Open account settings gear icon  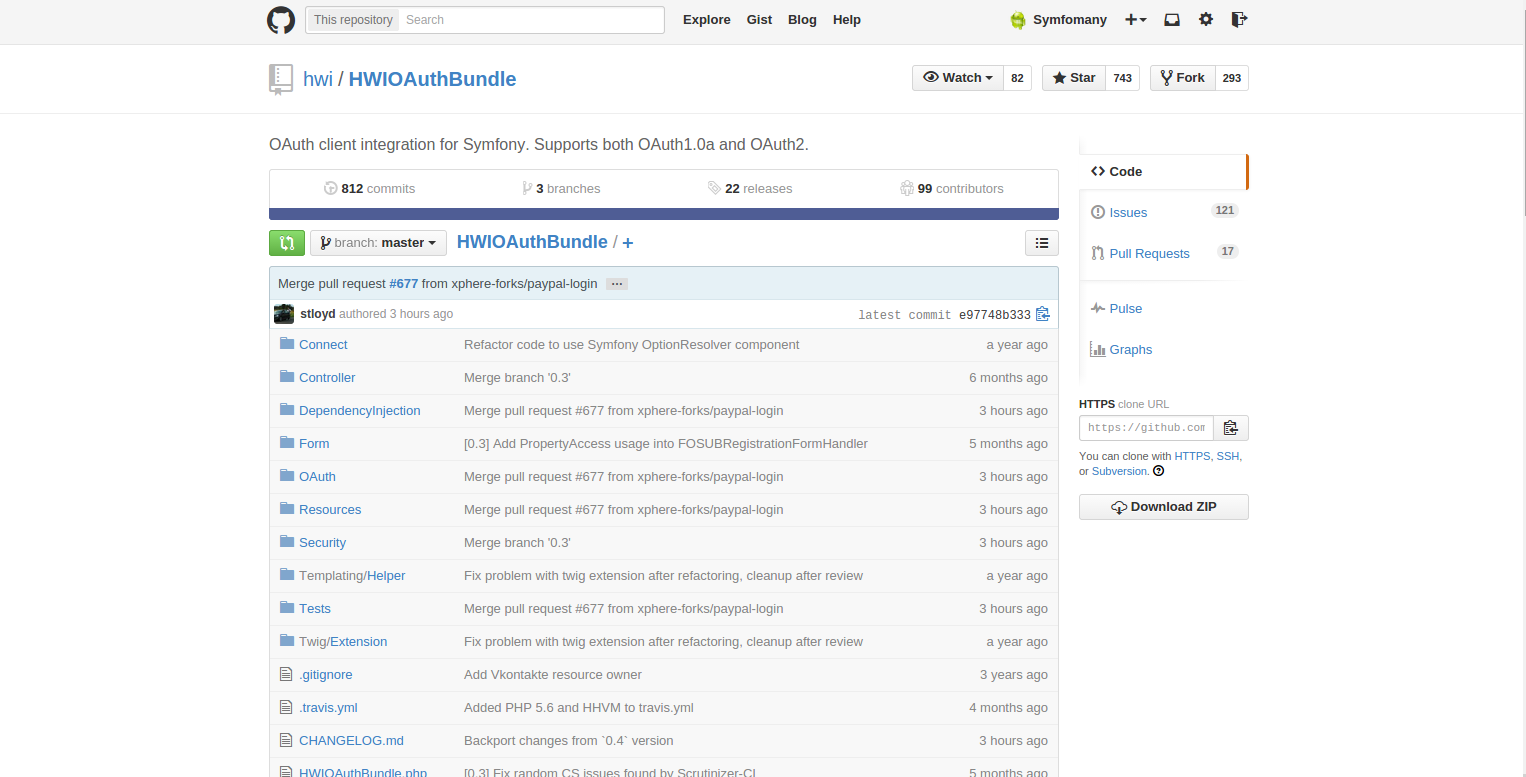(x=1206, y=19)
